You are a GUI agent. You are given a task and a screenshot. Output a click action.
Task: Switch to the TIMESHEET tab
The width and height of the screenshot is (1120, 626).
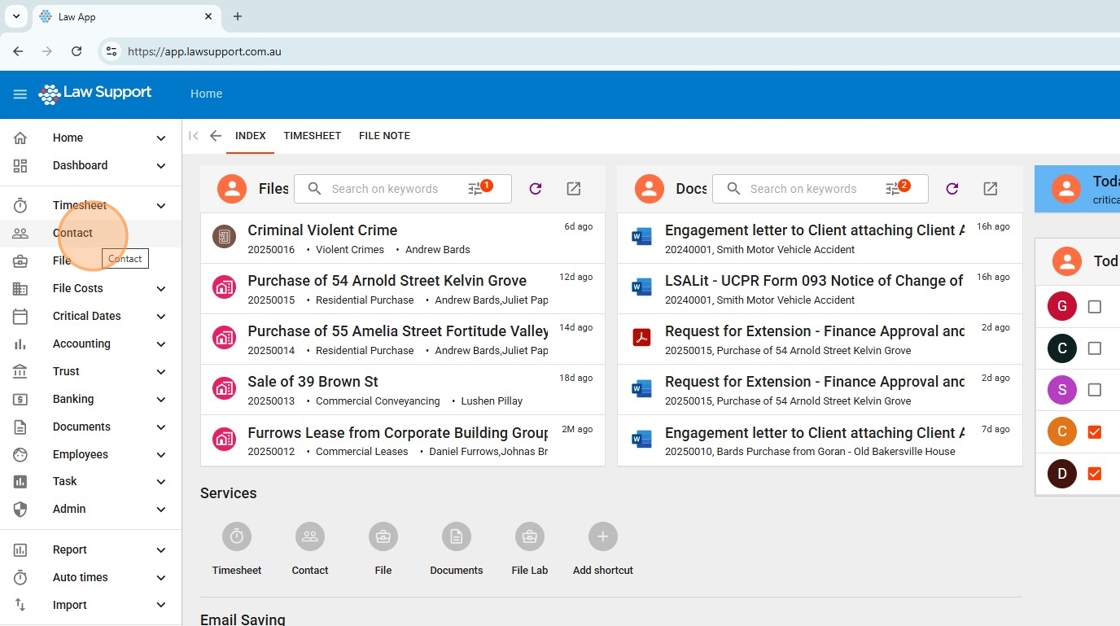tap(312, 136)
